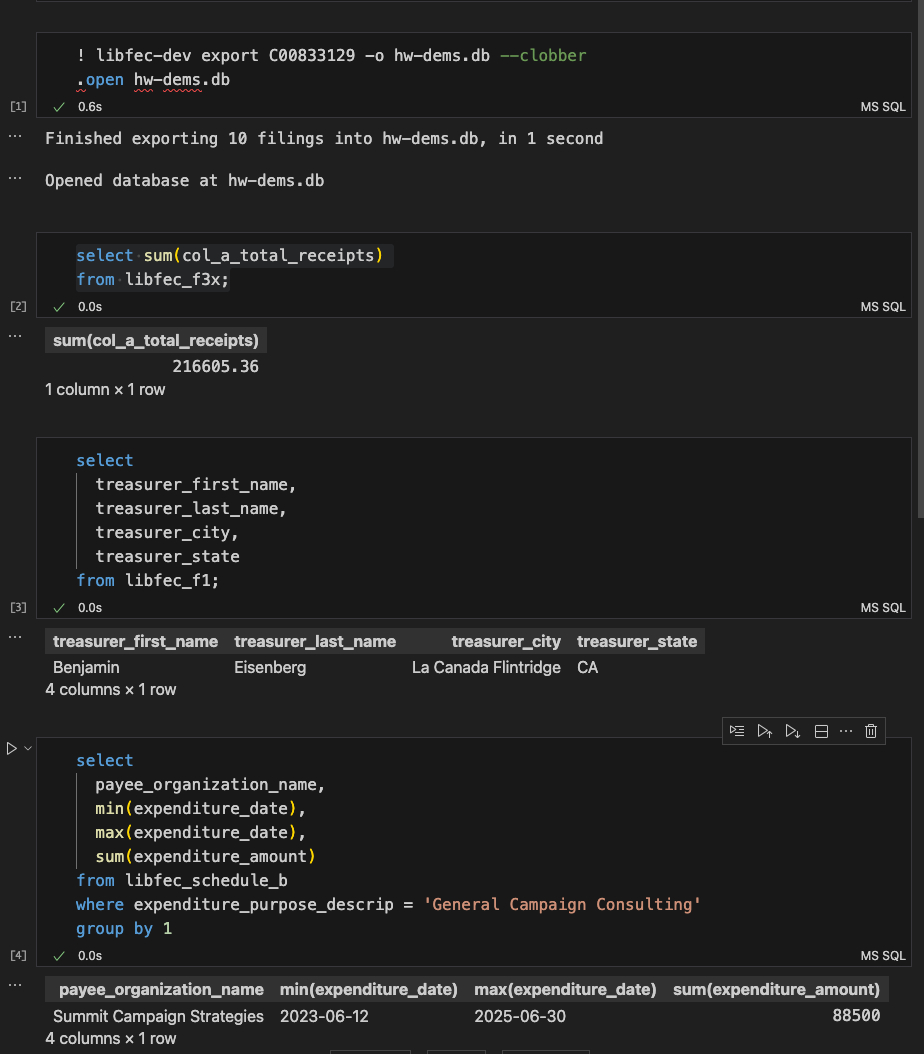Image resolution: width=924 pixels, height=1054 pixels.
Task: Click the treasurer_city column header
Action: [506, 641]
